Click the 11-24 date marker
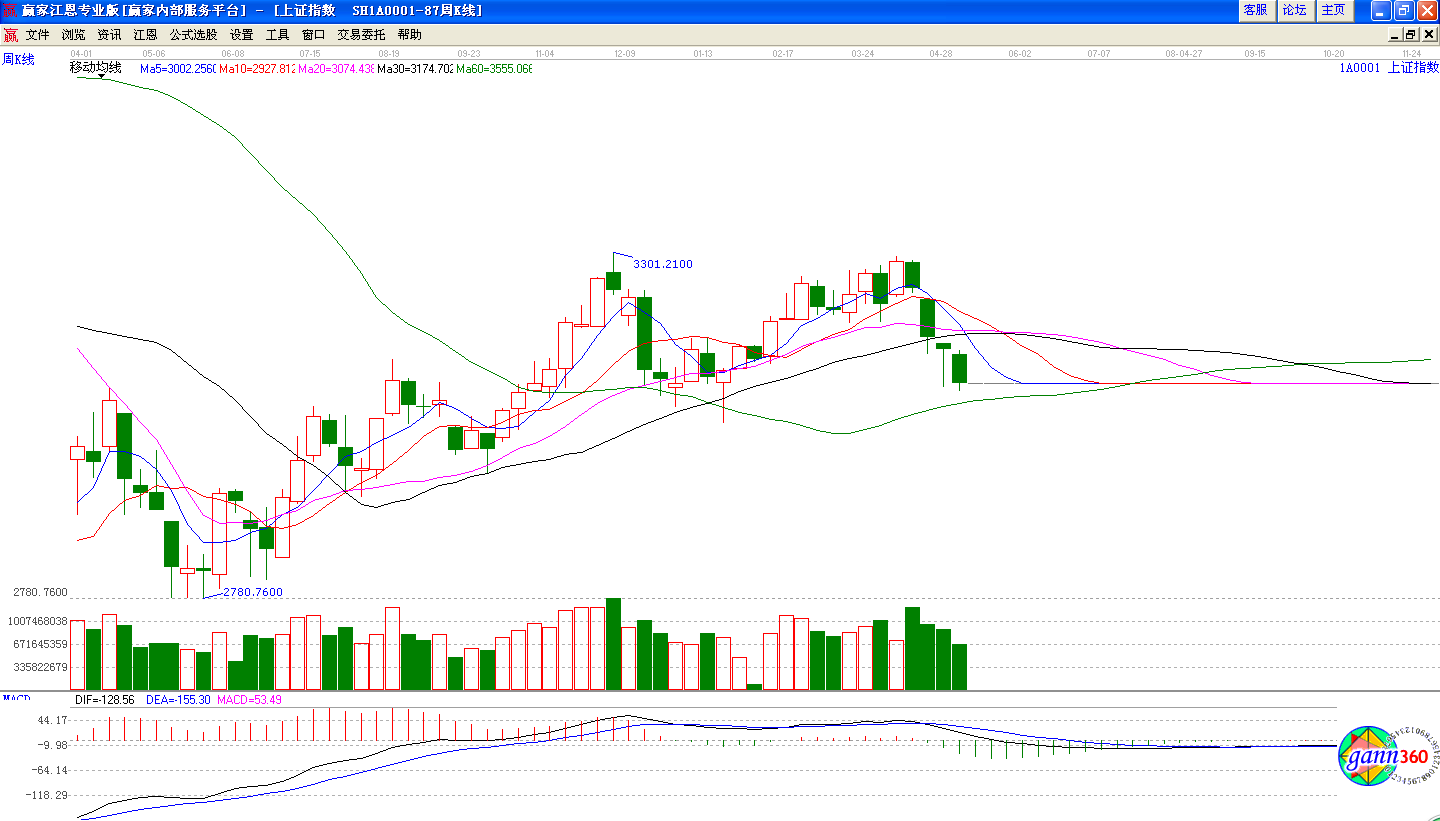This screenshot has width=1440, height=821. point(1412,53)
